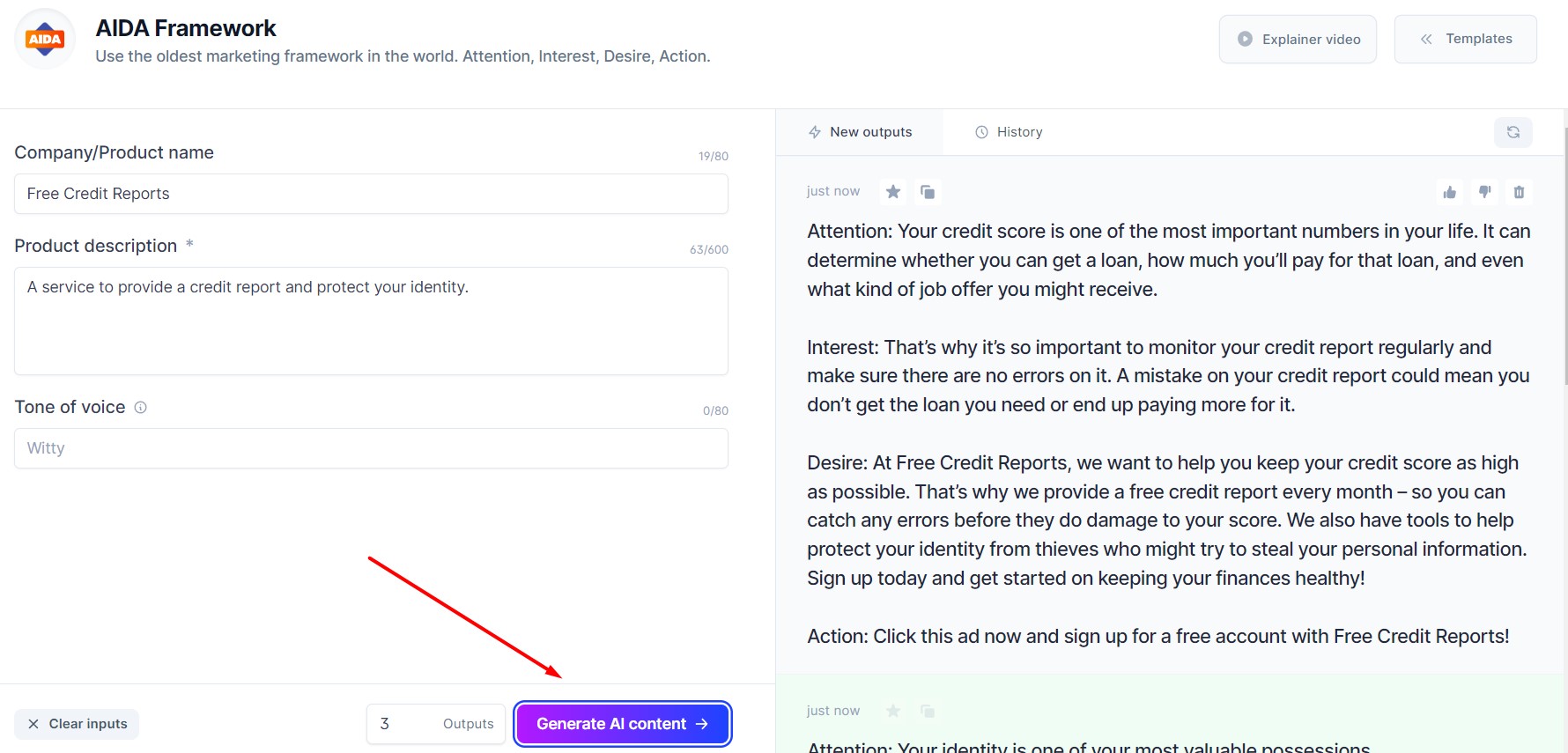Click the Company/Product name field

[371, 194]
